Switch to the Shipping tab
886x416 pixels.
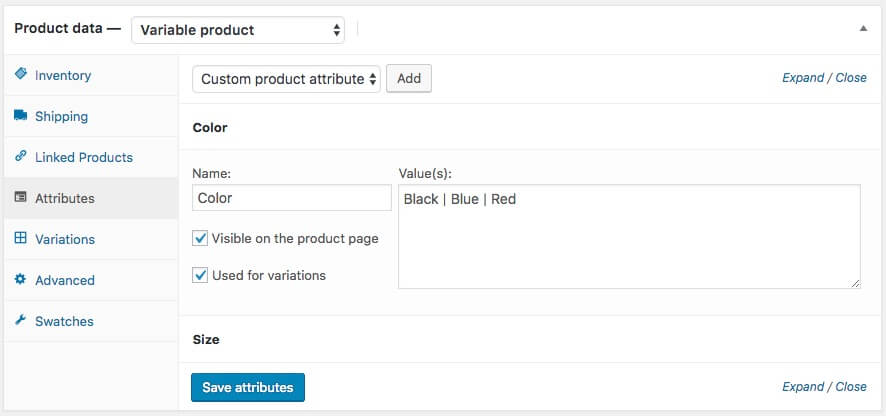[x=61, y=116]
